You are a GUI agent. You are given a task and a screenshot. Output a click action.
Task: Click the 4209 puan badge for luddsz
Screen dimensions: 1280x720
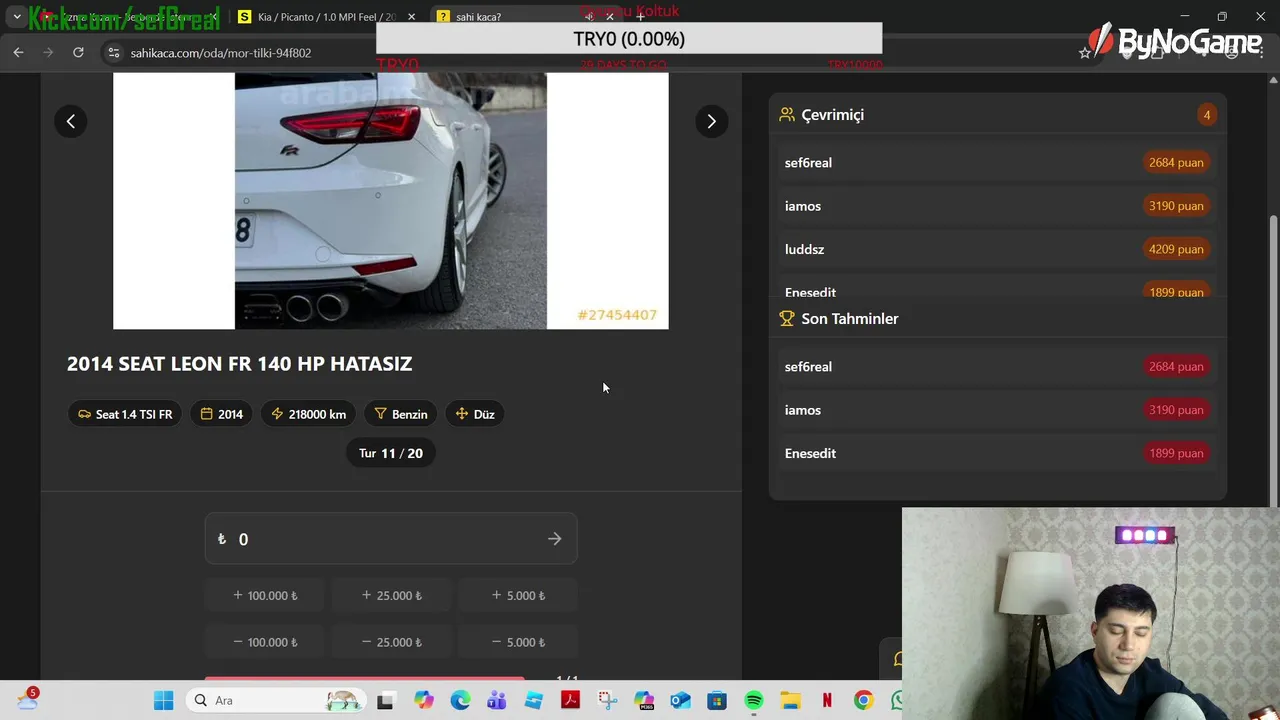(x=1176, y=249)
